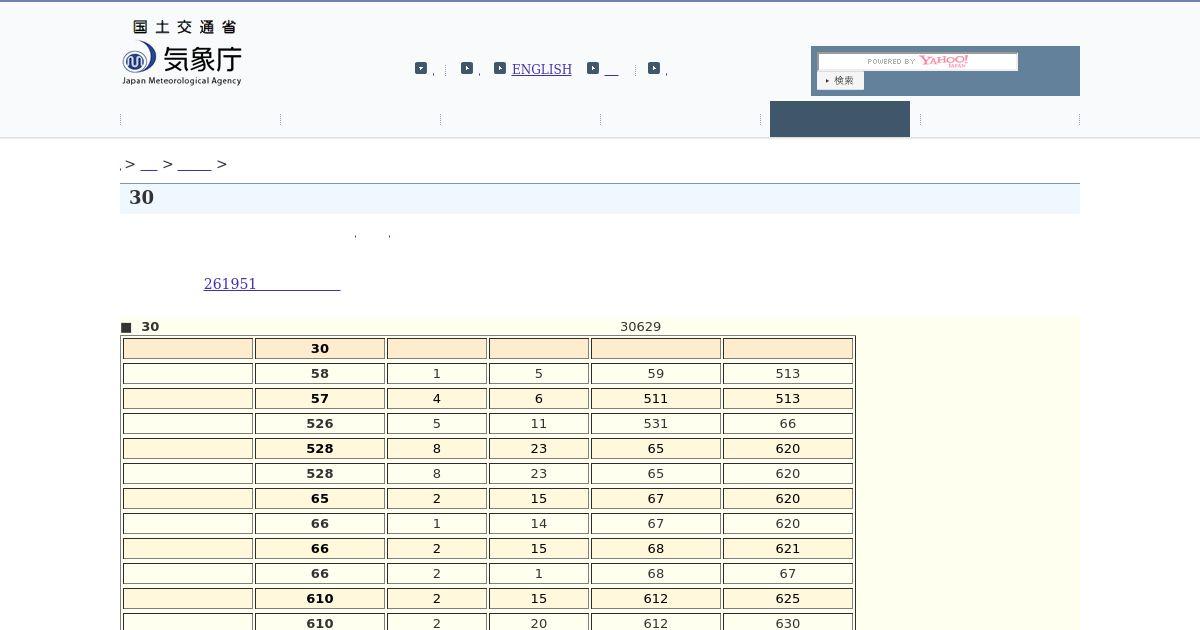Select the table cell '526'
The height and width of the screenshot is (630, 1200).
320,423
